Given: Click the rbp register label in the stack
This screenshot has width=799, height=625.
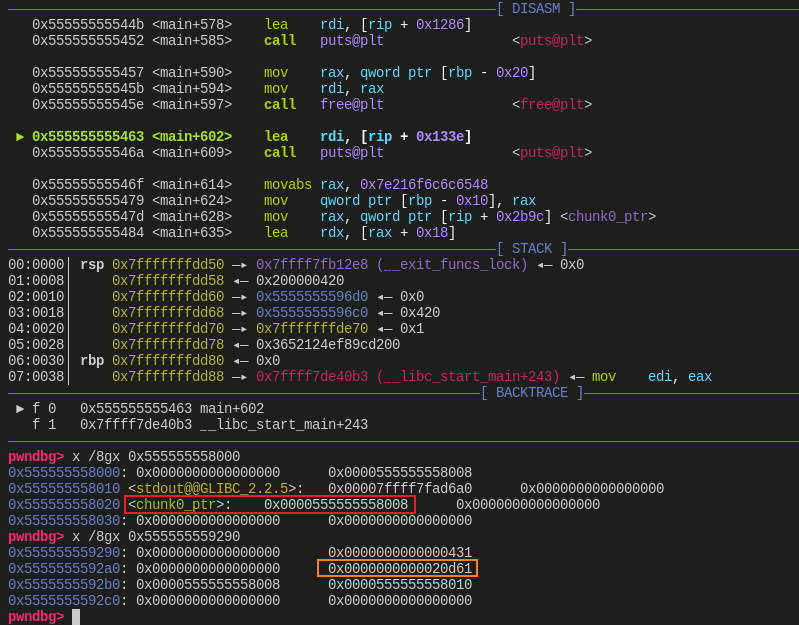Looking at the screenshot, I should click(92, 361).
